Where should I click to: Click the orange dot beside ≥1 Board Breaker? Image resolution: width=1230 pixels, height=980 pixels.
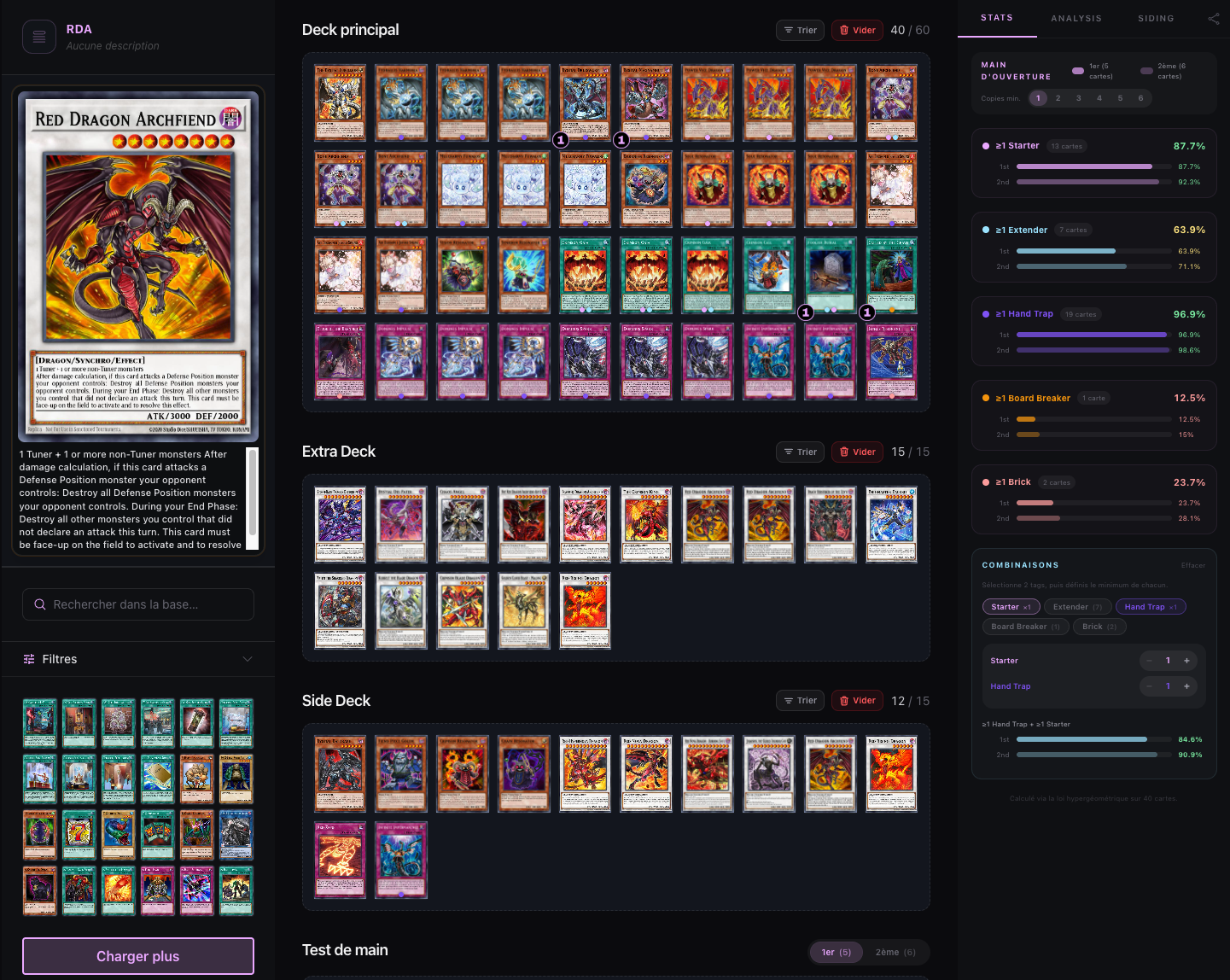pos(986,398)
